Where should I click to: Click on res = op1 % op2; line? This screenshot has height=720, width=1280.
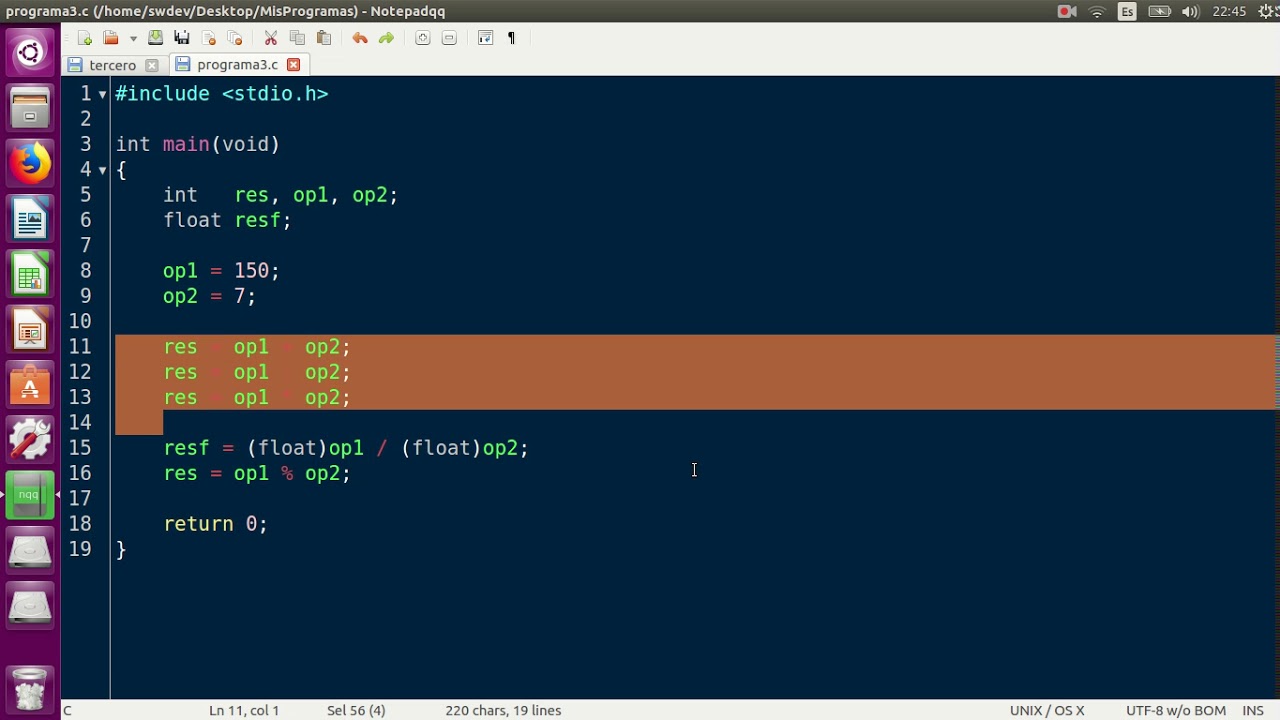coord(257,474)
